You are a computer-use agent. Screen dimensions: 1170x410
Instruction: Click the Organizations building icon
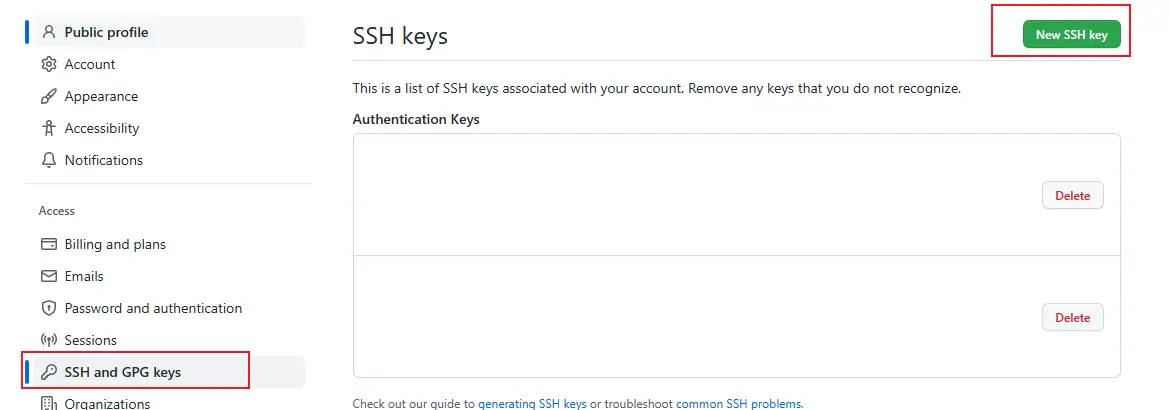(x=49, y=403)
